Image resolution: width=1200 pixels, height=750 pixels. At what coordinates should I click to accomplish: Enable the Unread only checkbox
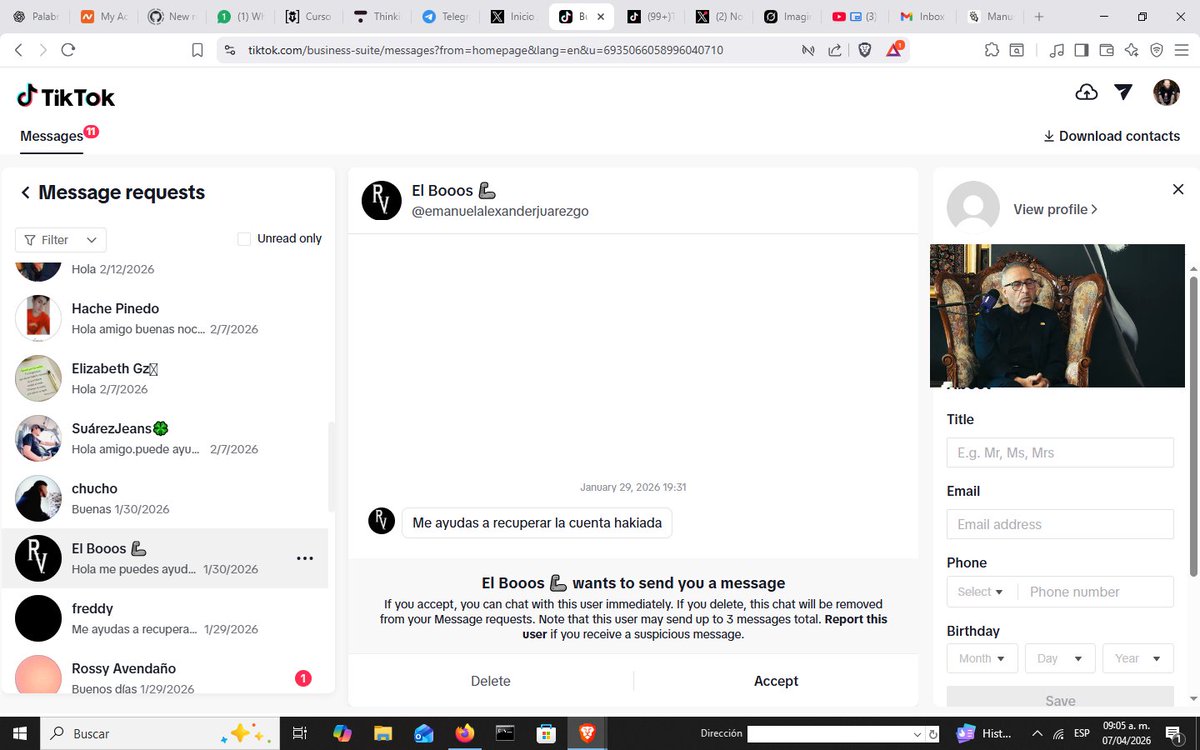pyautogui.click(x=244, y=239)
